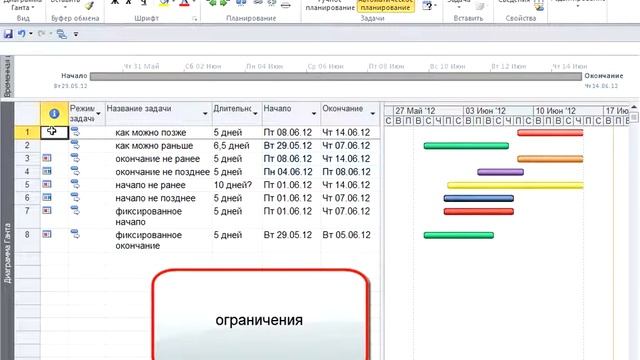
Task: Select the empty indicator cell in row 1
Action: [54, 132]
